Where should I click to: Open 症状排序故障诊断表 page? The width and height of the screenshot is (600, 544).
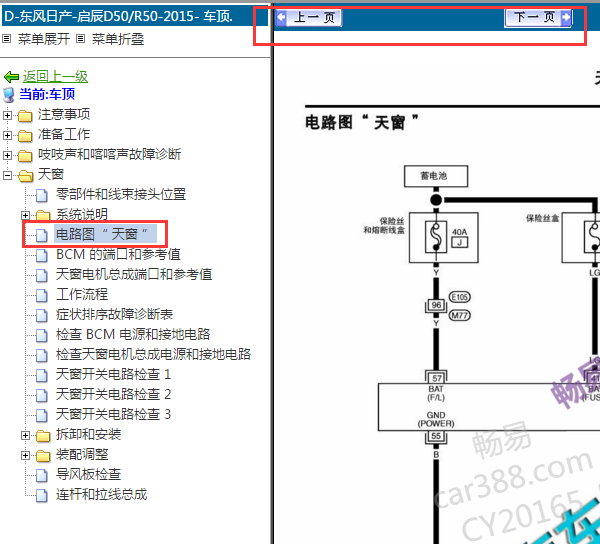tap(114, 314)
